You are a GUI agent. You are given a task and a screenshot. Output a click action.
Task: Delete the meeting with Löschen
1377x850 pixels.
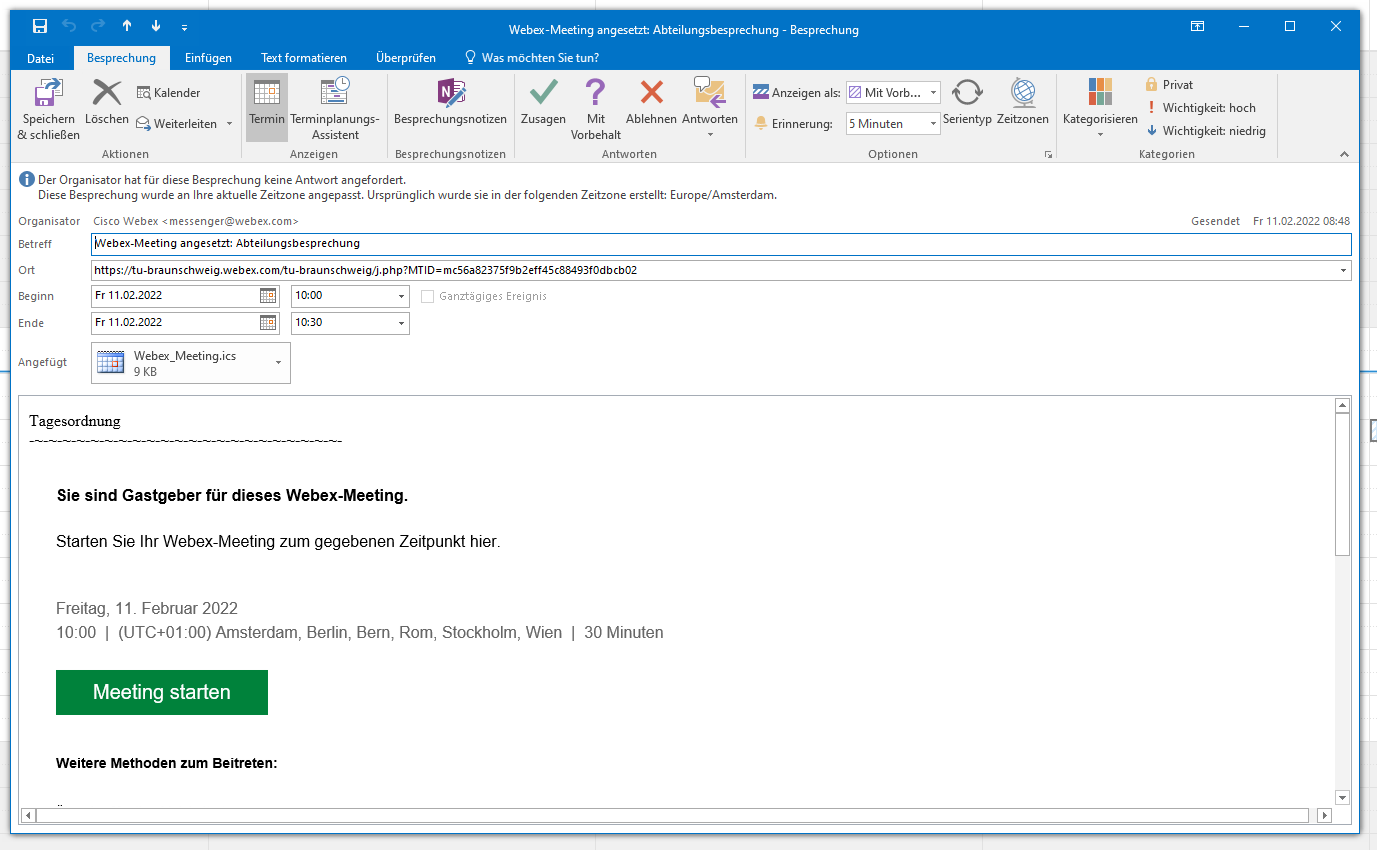(107, 103)
